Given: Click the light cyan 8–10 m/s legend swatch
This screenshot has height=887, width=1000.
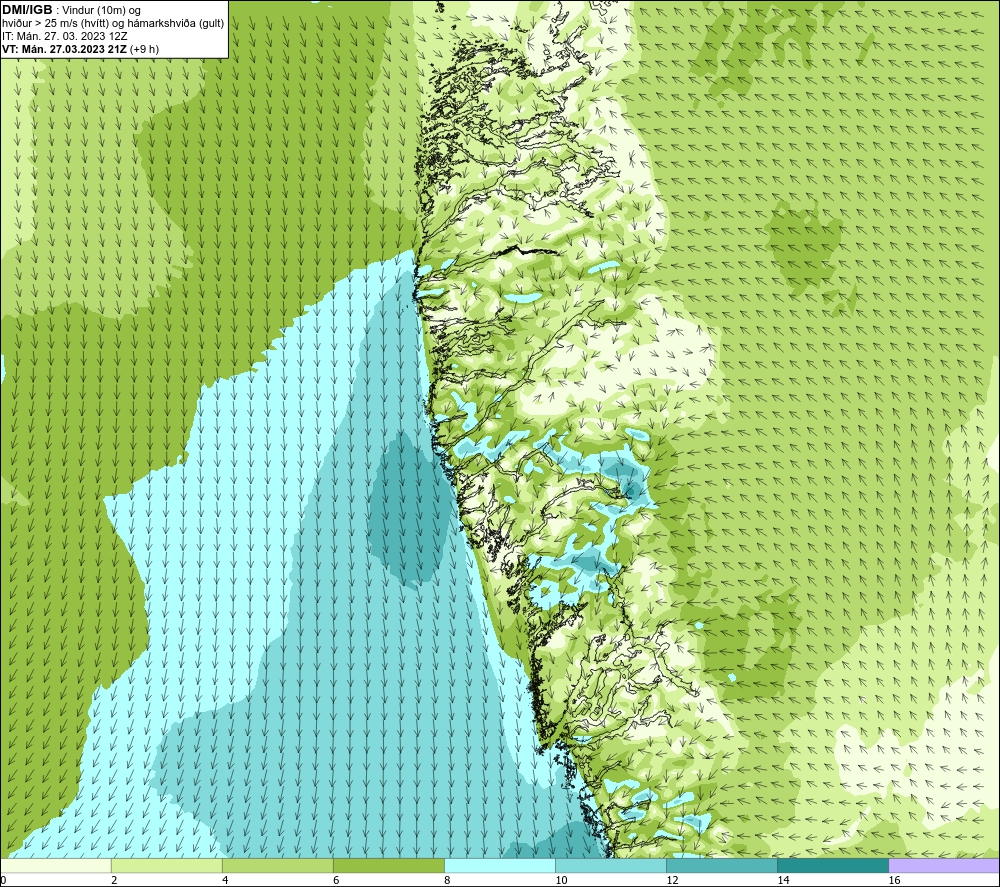Looking at the screenshot, I should click(x=499, y=865).
